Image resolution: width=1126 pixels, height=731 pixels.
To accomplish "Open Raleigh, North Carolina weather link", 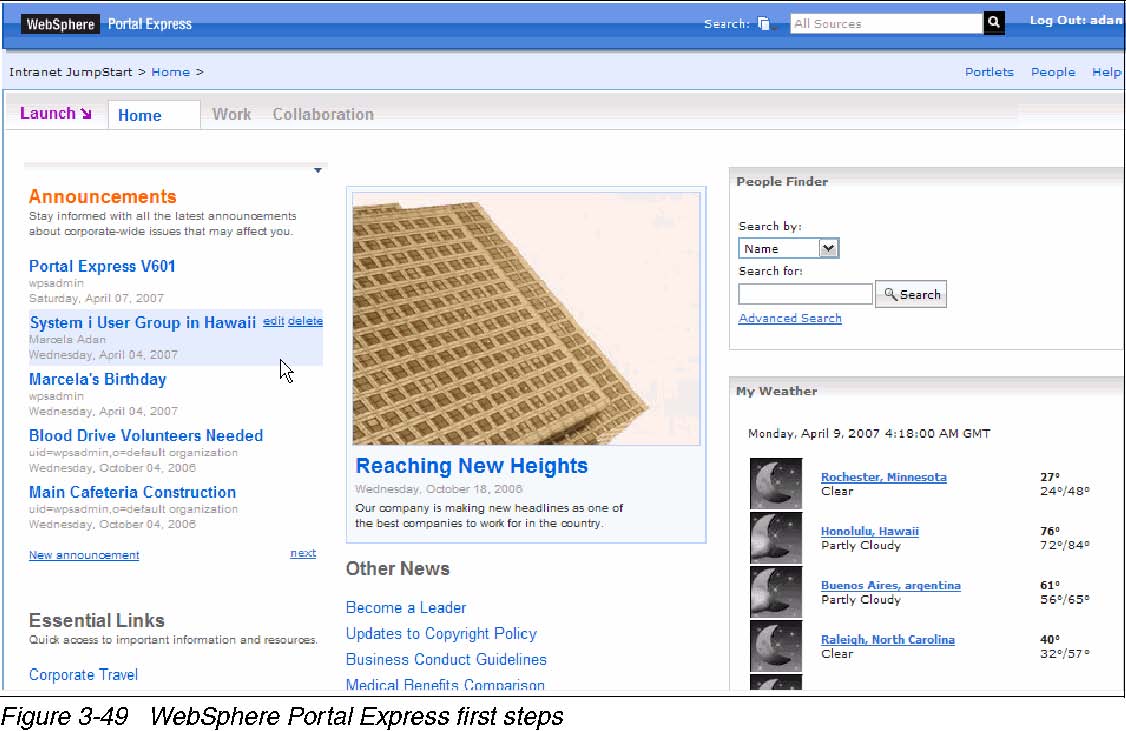I will [888, 640].
